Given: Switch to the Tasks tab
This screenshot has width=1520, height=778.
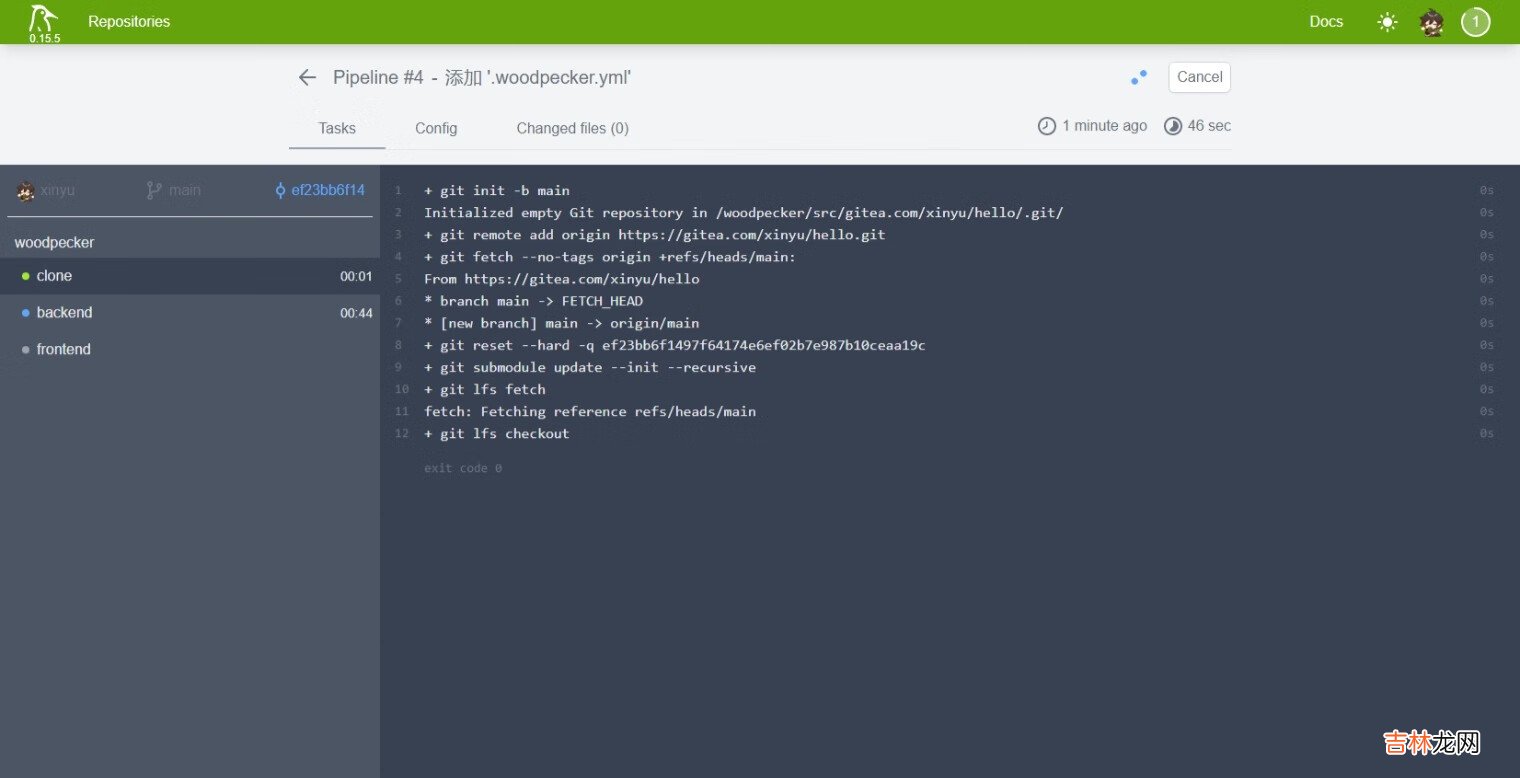Looking at the screenshot, I should (337, 128).
